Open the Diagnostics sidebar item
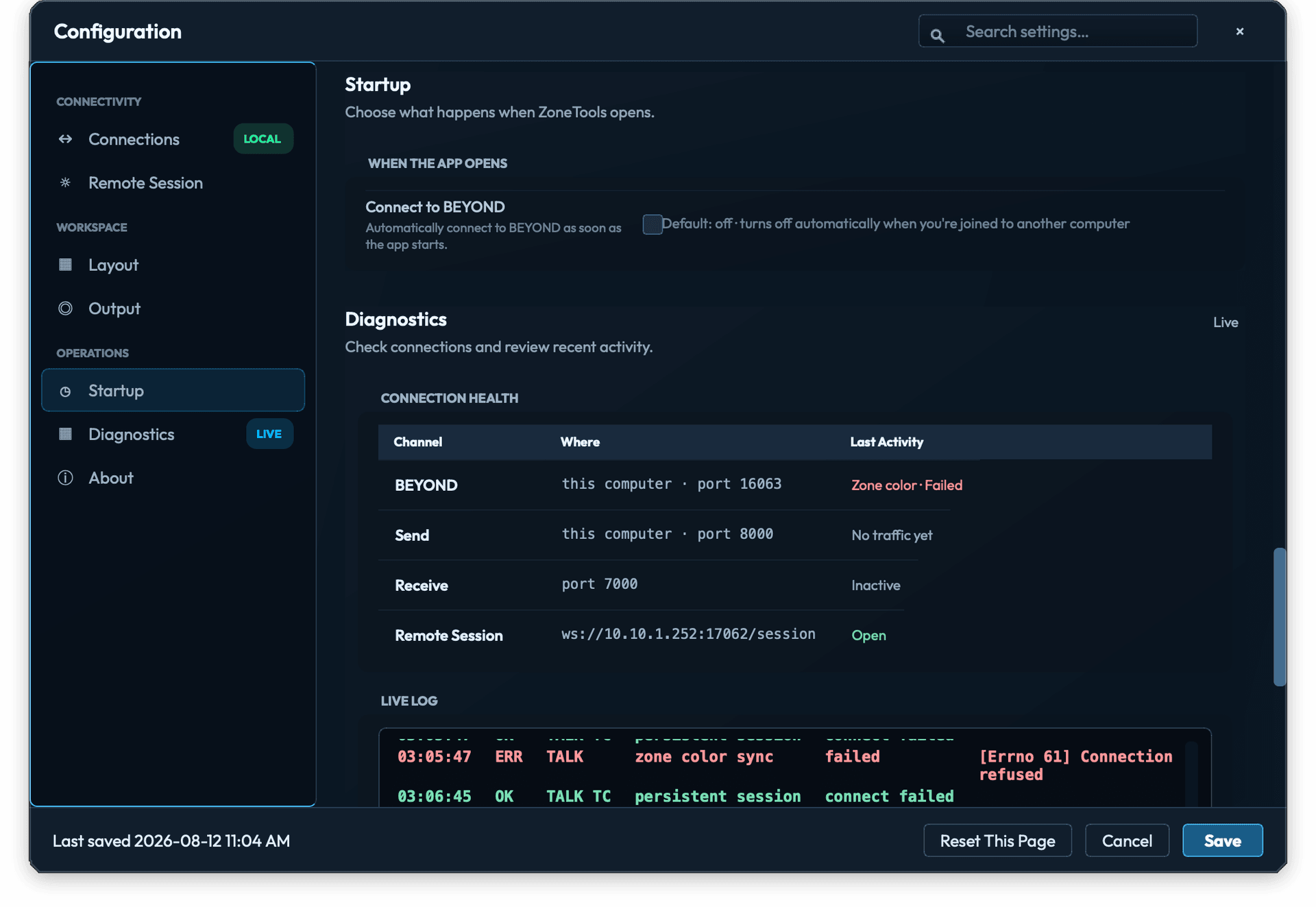Screen dimensions: 1316x907 click(173, 434)
